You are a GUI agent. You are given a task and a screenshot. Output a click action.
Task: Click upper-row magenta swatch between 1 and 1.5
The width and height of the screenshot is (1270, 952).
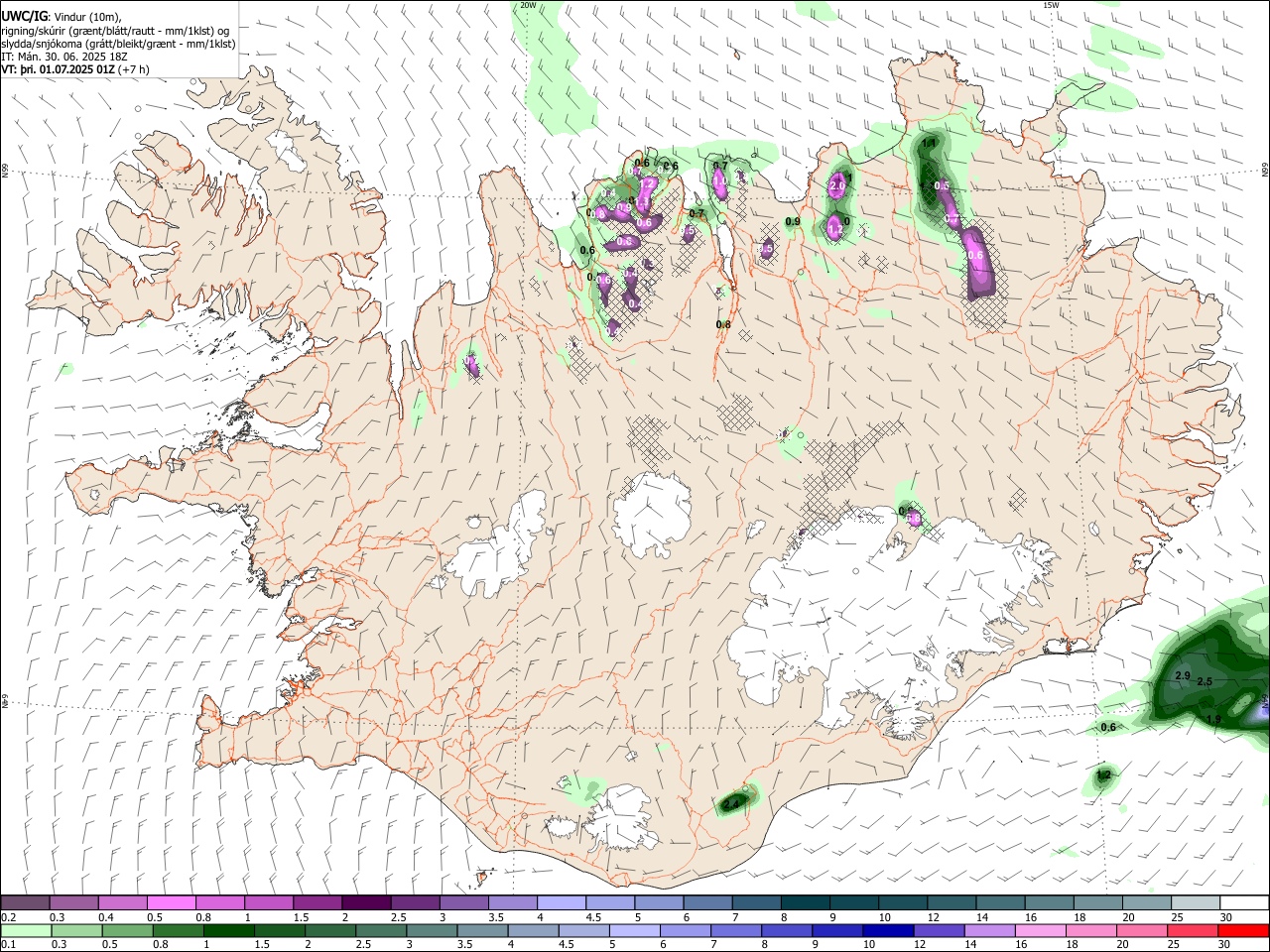268,902
